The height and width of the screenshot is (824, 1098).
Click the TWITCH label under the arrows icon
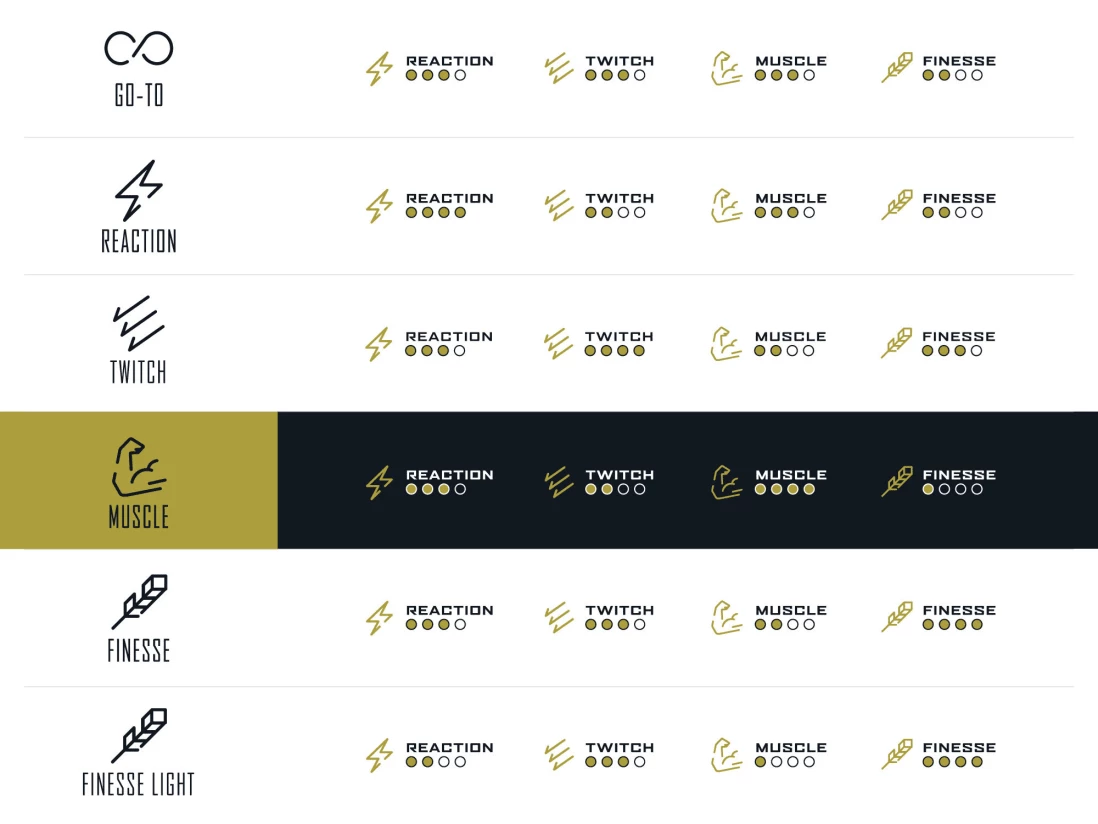[x=139, y=373]
